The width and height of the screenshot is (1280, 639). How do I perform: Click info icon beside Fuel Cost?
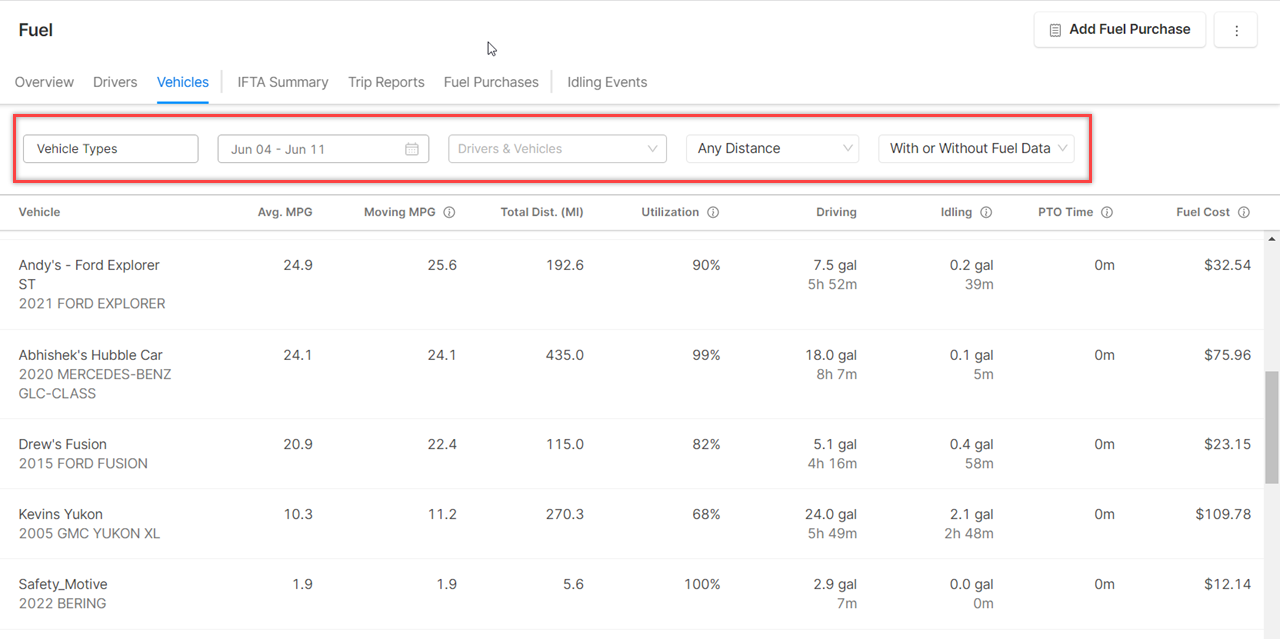pos(1244,212)
